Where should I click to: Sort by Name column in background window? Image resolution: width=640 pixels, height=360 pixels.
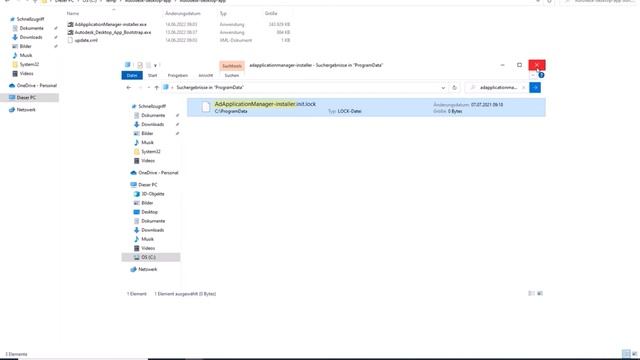(73, 13)
